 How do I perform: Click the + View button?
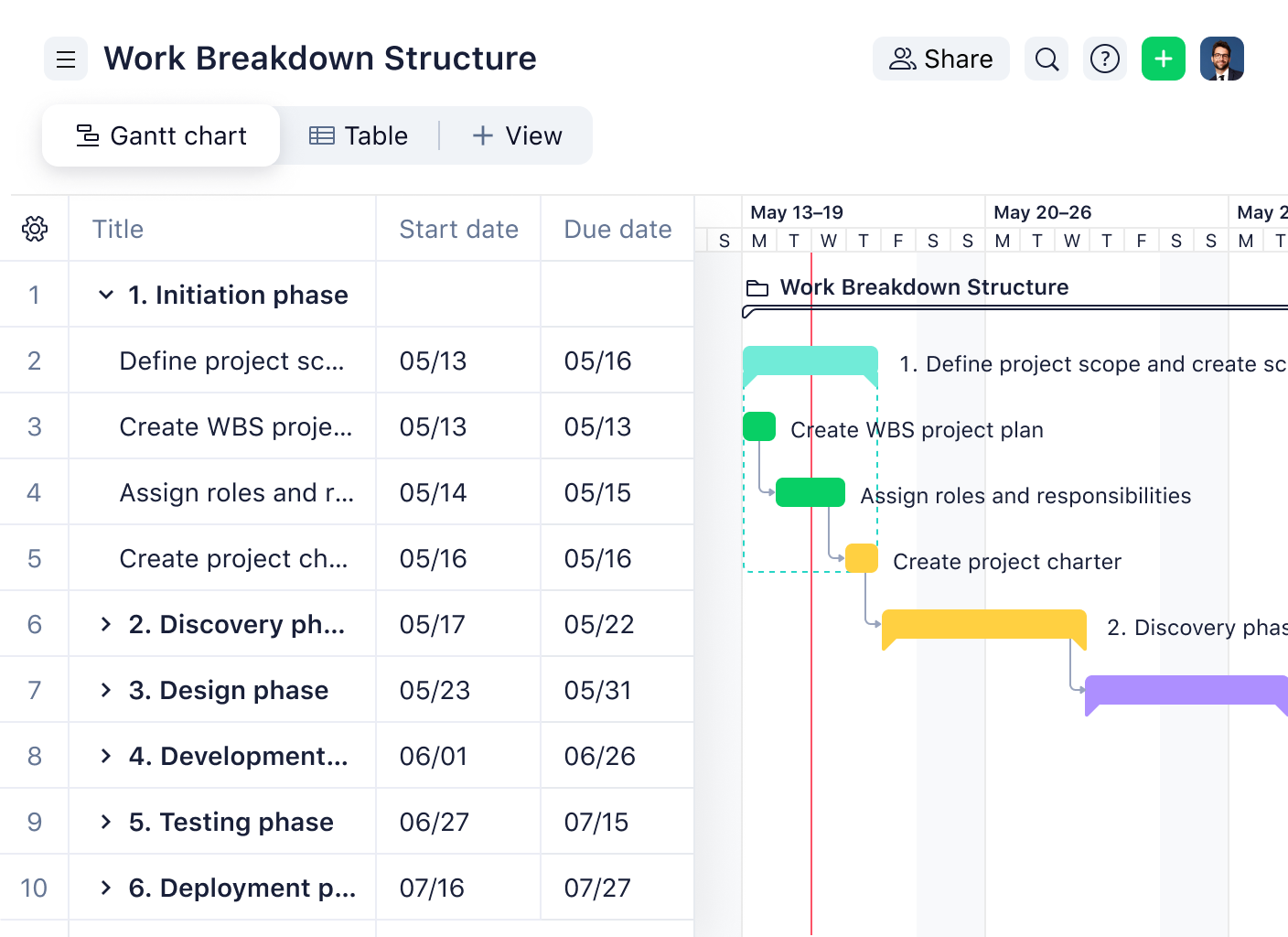click(x=517, y=135)
